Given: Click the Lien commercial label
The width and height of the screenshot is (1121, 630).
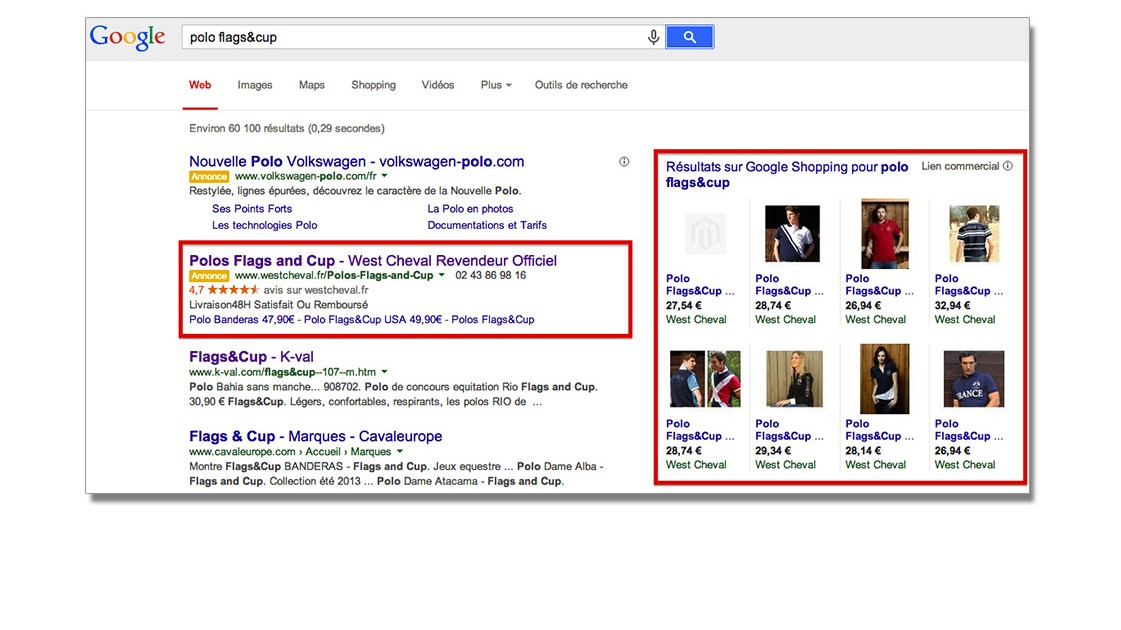Looking at the screenshot, I should coord(960,166).
